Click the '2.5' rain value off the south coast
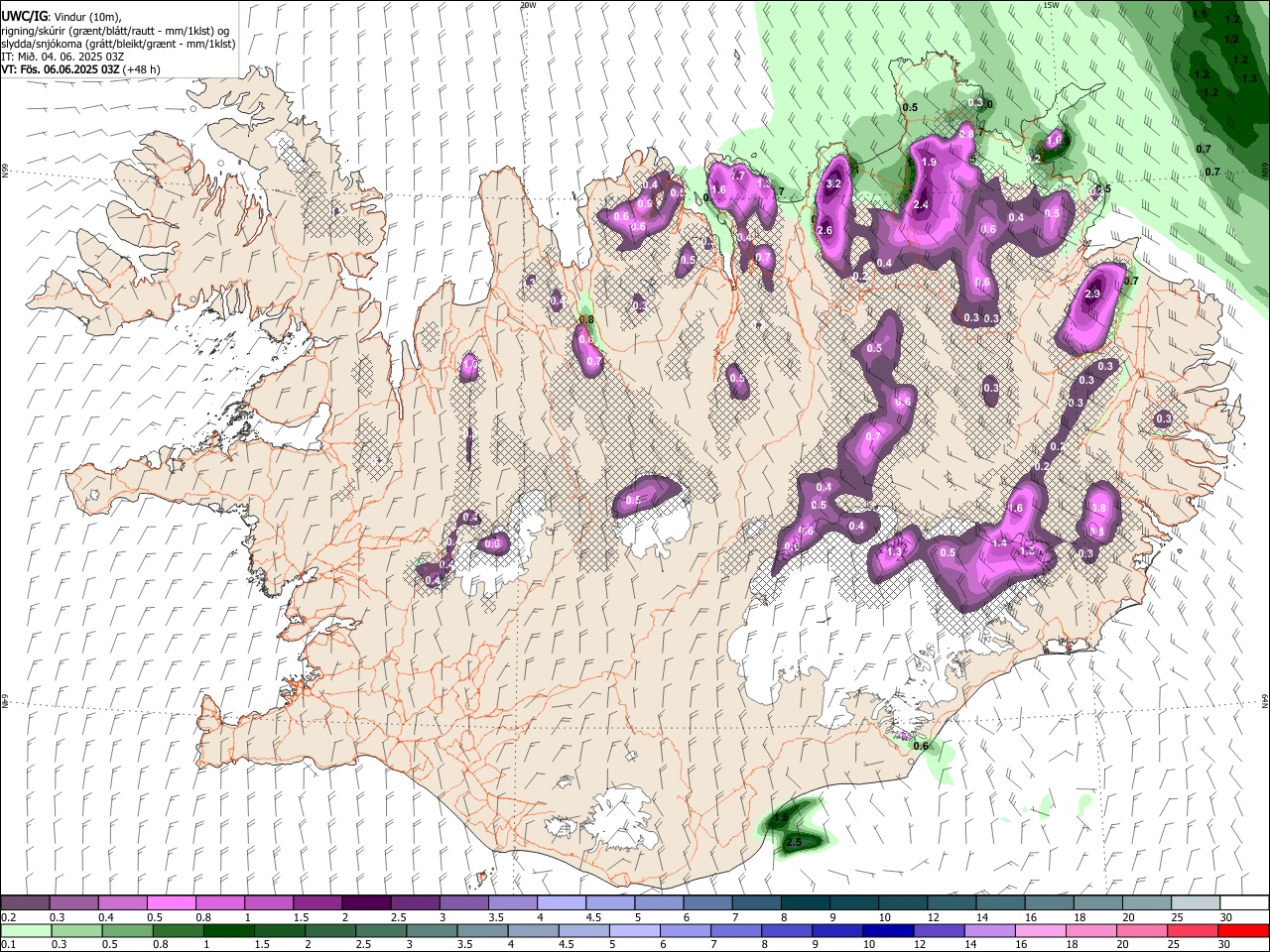This screenshot has width=1270, height=952. click(x=793, y=842)
